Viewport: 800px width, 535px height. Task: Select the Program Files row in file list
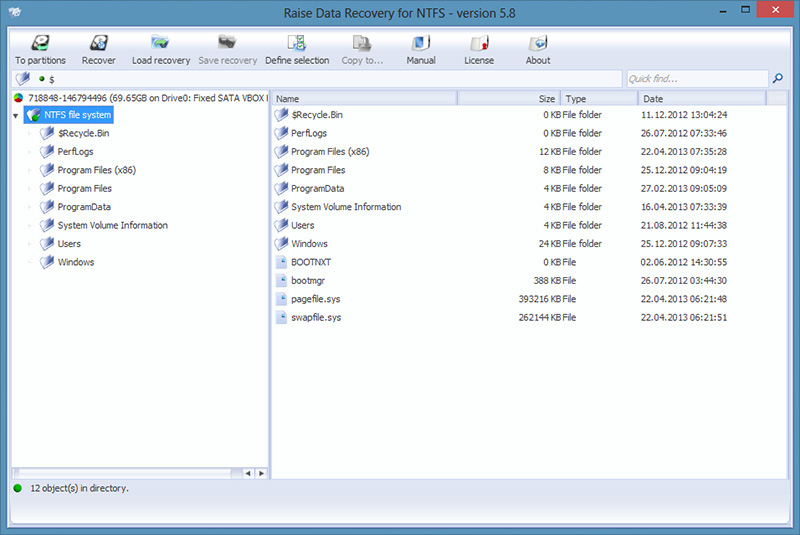[x=529, y=170]
